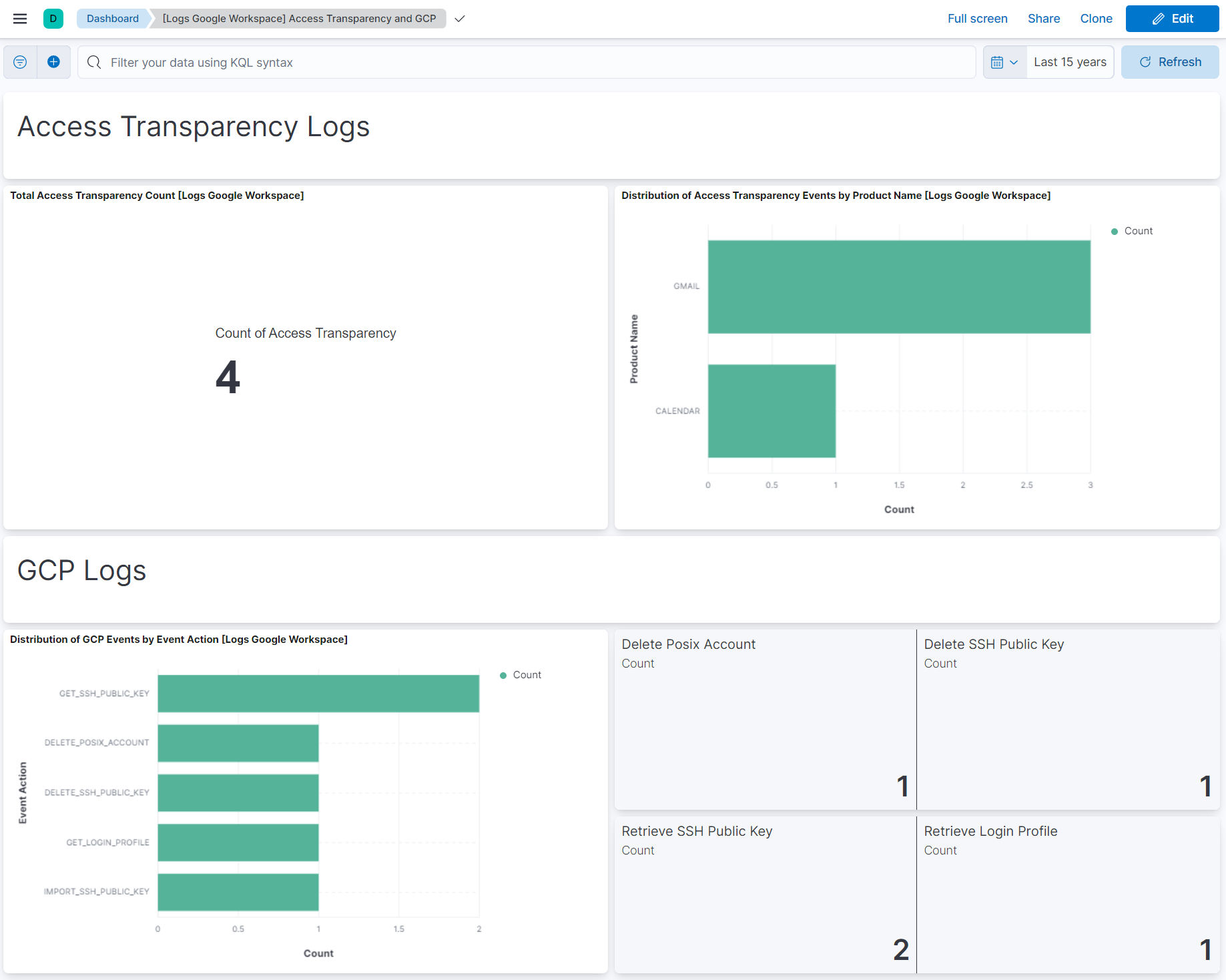Click the green D space avatar
This screenshot has width=1226, height=980.
click(53, 18)
